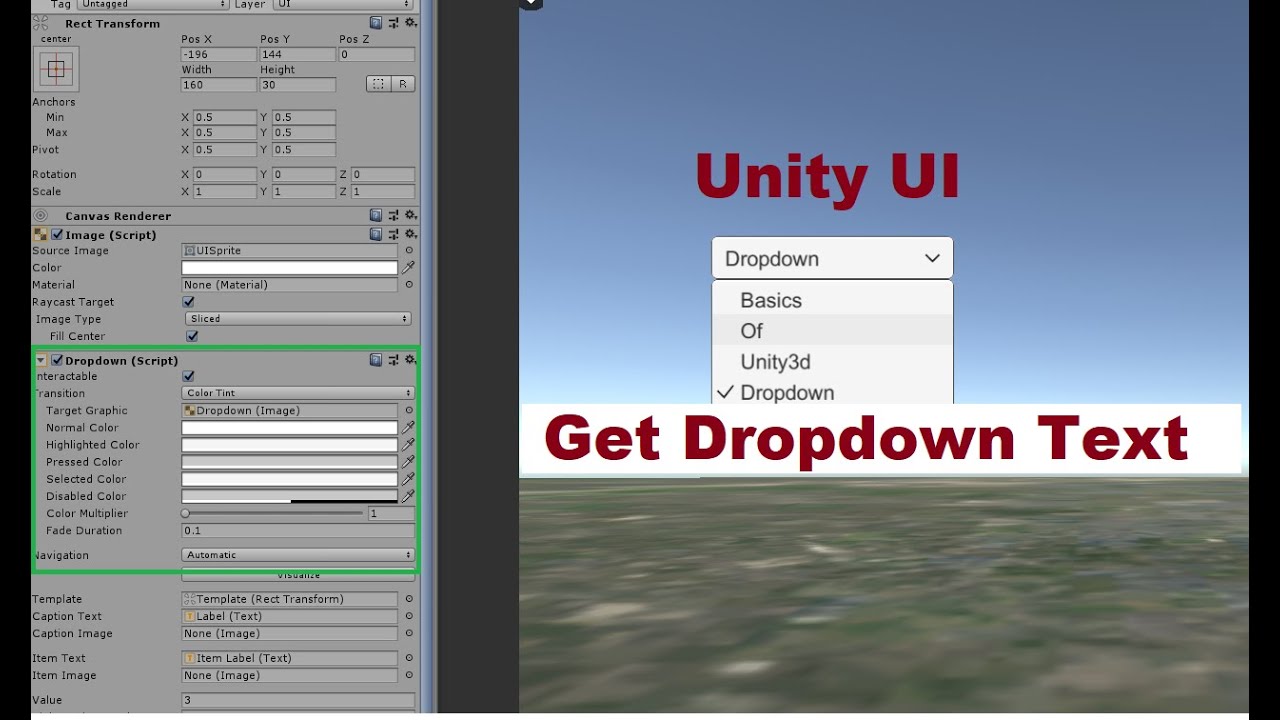
Task: Open the Rect Transform help reference icon
Action: click(x=375, y=23)
